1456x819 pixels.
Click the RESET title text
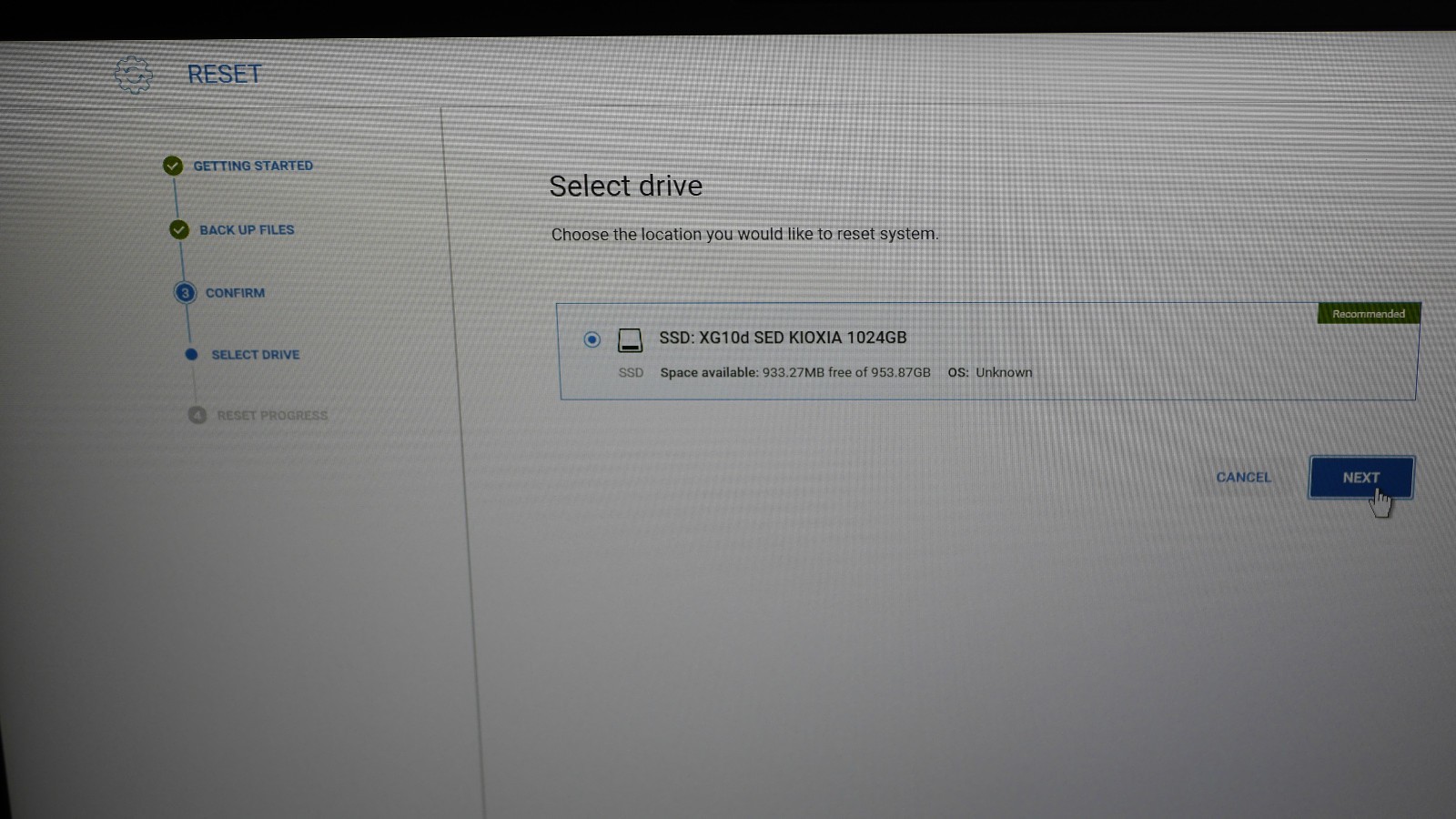click(225, 74)
